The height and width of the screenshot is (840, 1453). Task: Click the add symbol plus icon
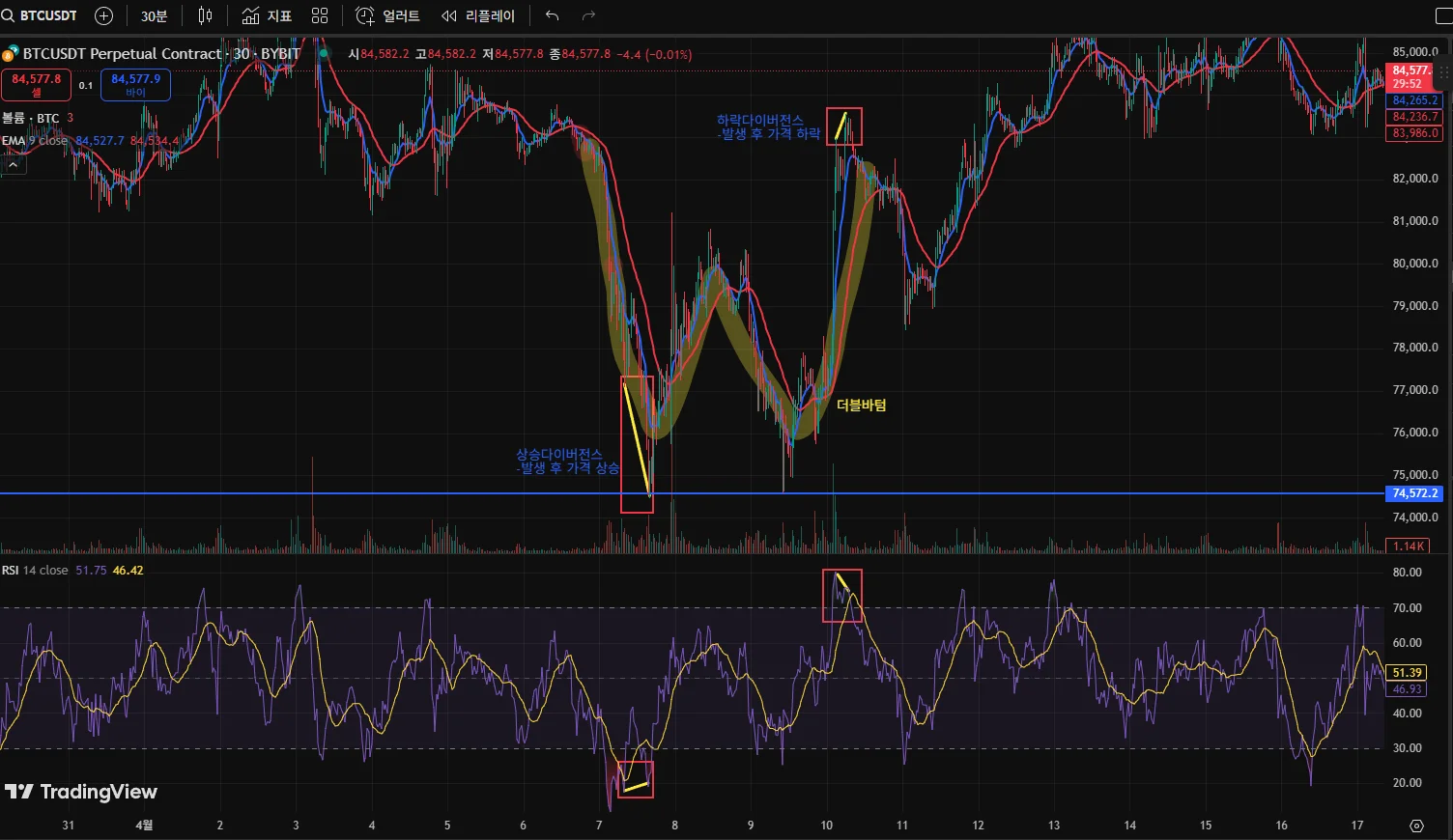(x=104, y=15)
